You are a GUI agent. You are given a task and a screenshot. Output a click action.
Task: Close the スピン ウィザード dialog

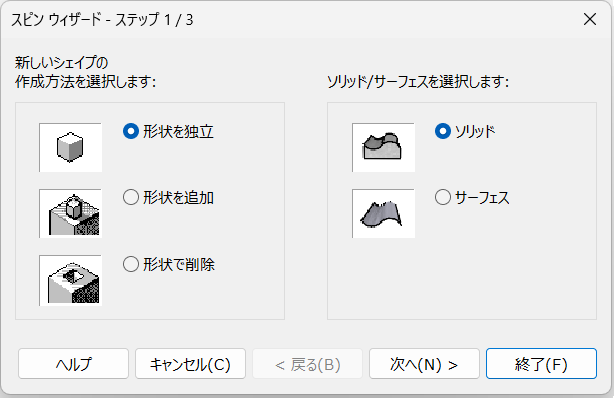pyautogui.click(x=590, y=19)
